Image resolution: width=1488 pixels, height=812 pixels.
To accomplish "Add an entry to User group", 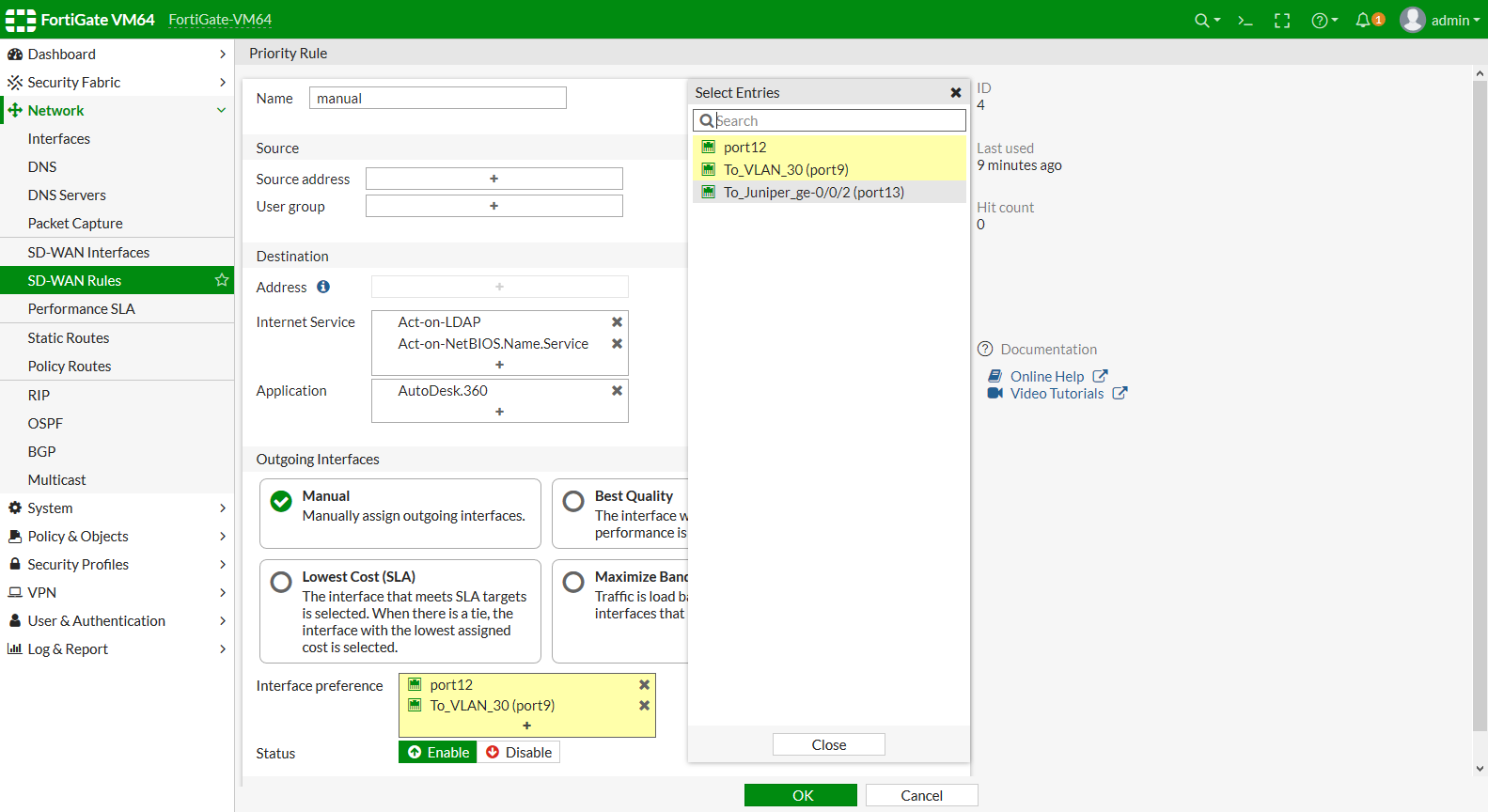I will click(494, 206).
